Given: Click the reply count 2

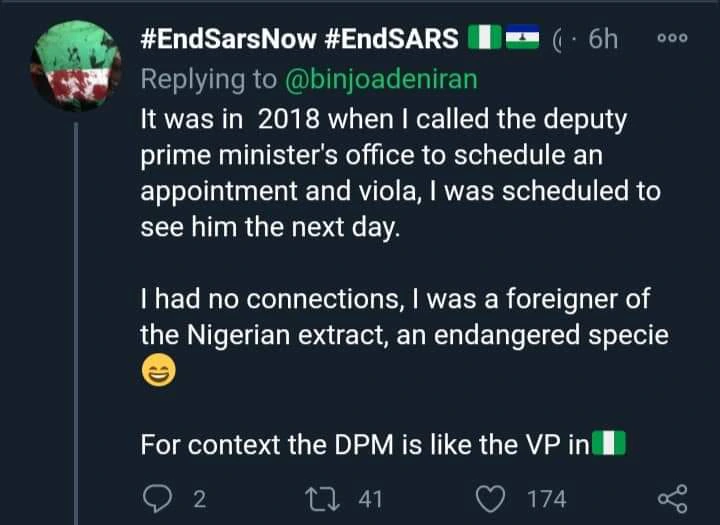Looking at the screenshot, I should 198,498.
